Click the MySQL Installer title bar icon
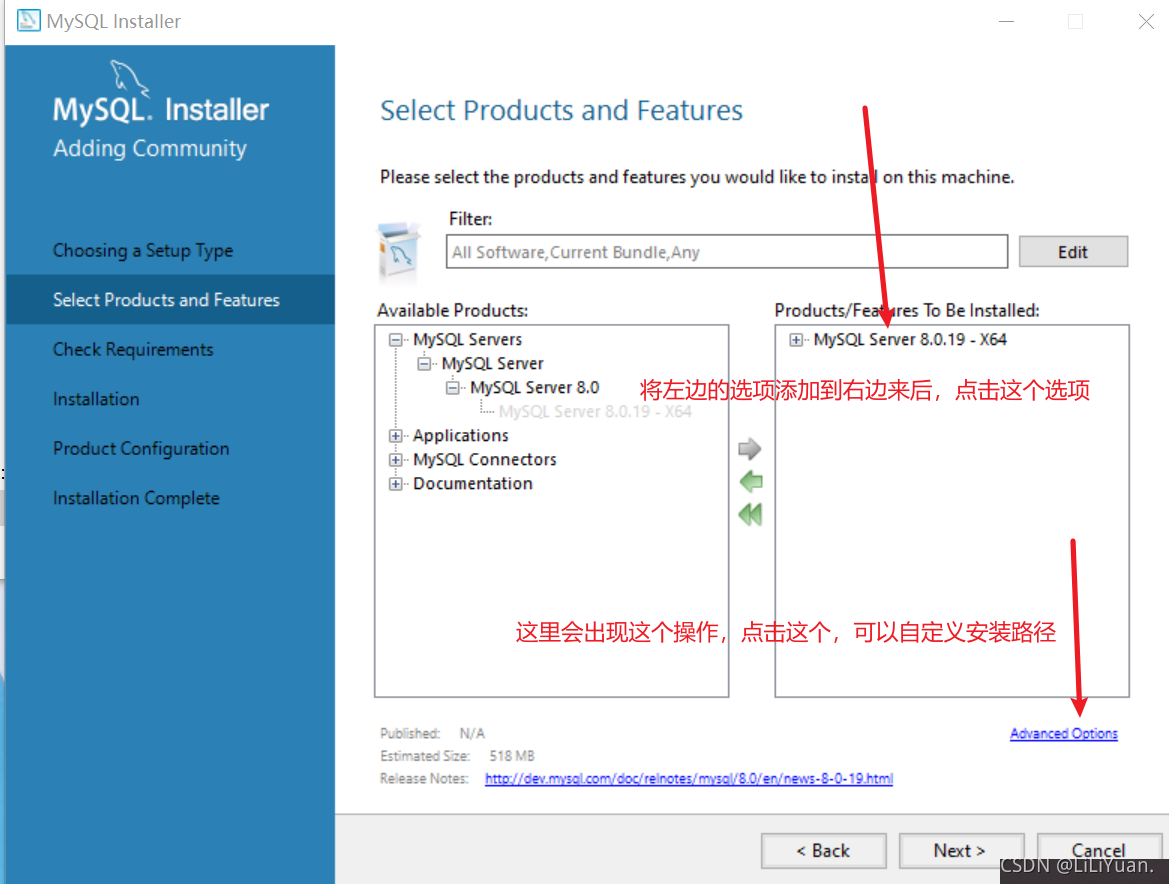Screen dimensions: 1169x884 pyautogui.click(x=28, y=20)
